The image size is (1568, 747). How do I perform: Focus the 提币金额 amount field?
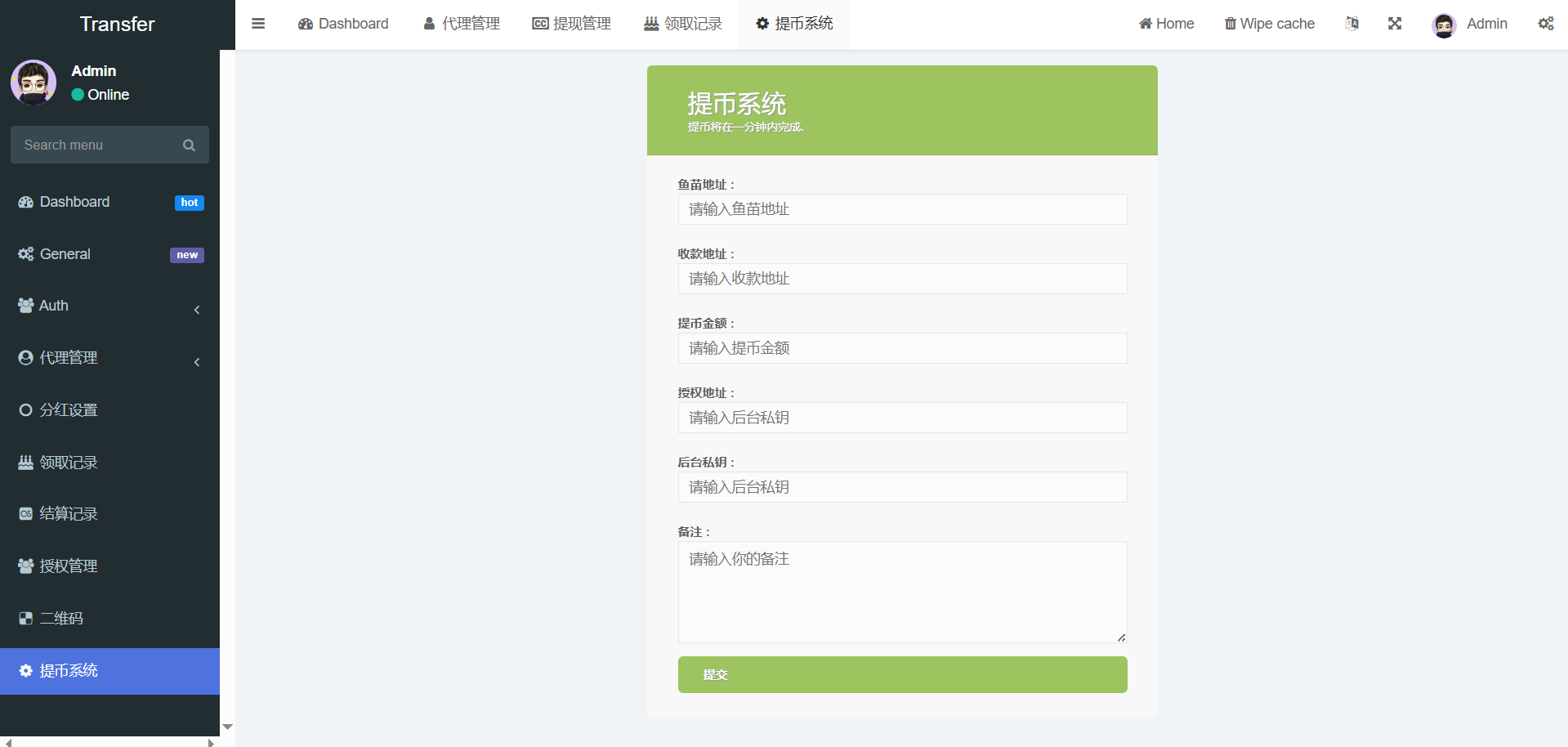pos(902,348)
